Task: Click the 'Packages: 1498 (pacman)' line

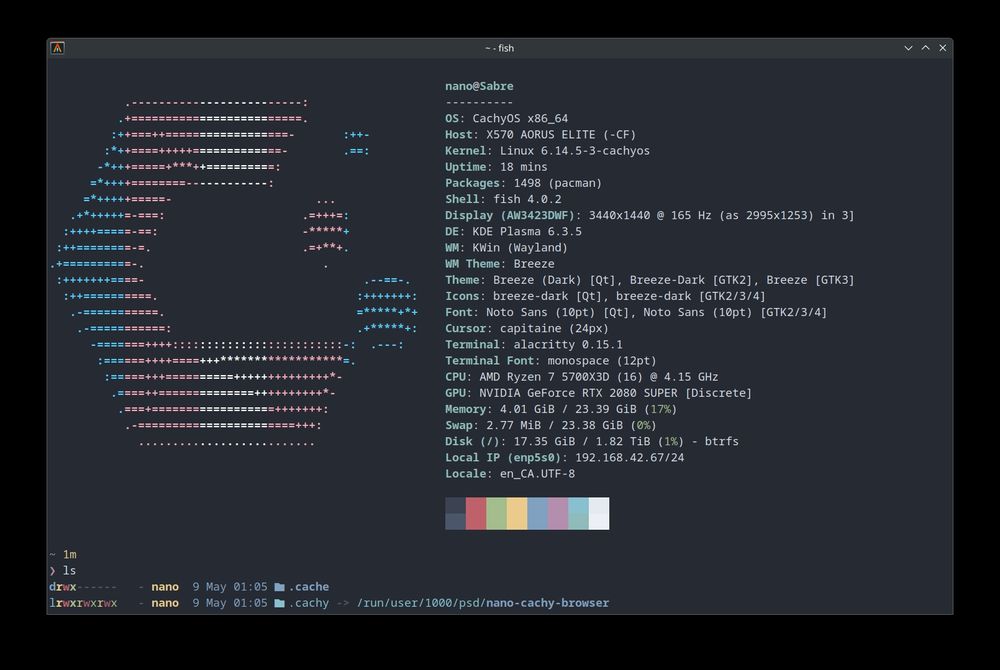Action: pyautogui.click(x=524, y=183)
